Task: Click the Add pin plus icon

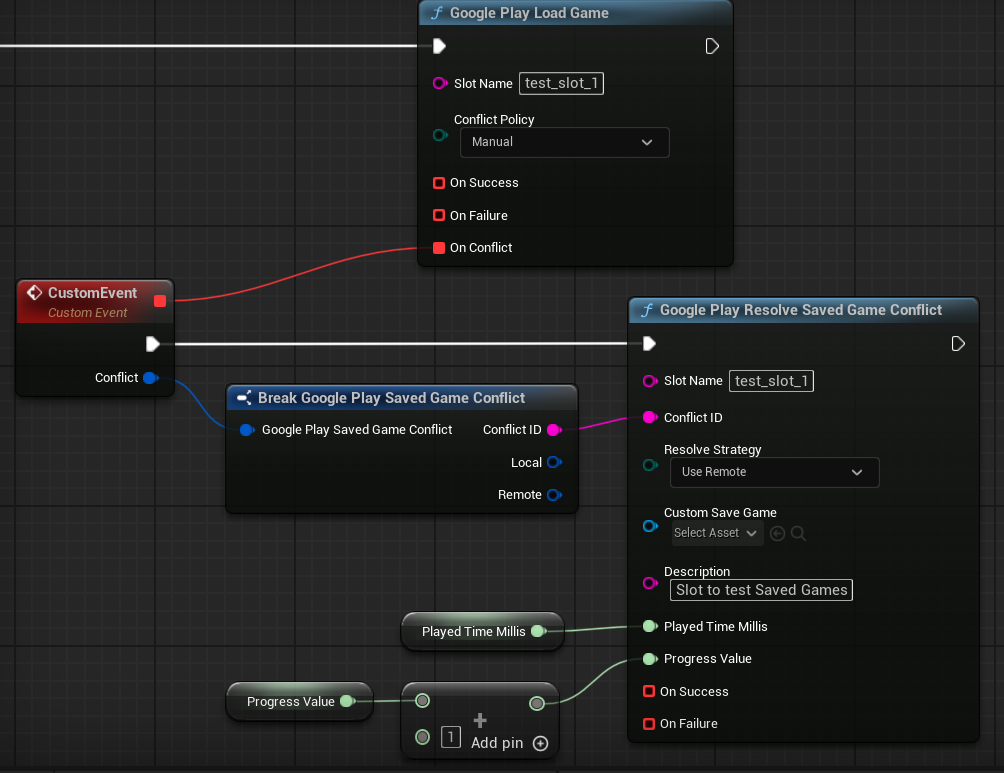Action: point(541,743)
